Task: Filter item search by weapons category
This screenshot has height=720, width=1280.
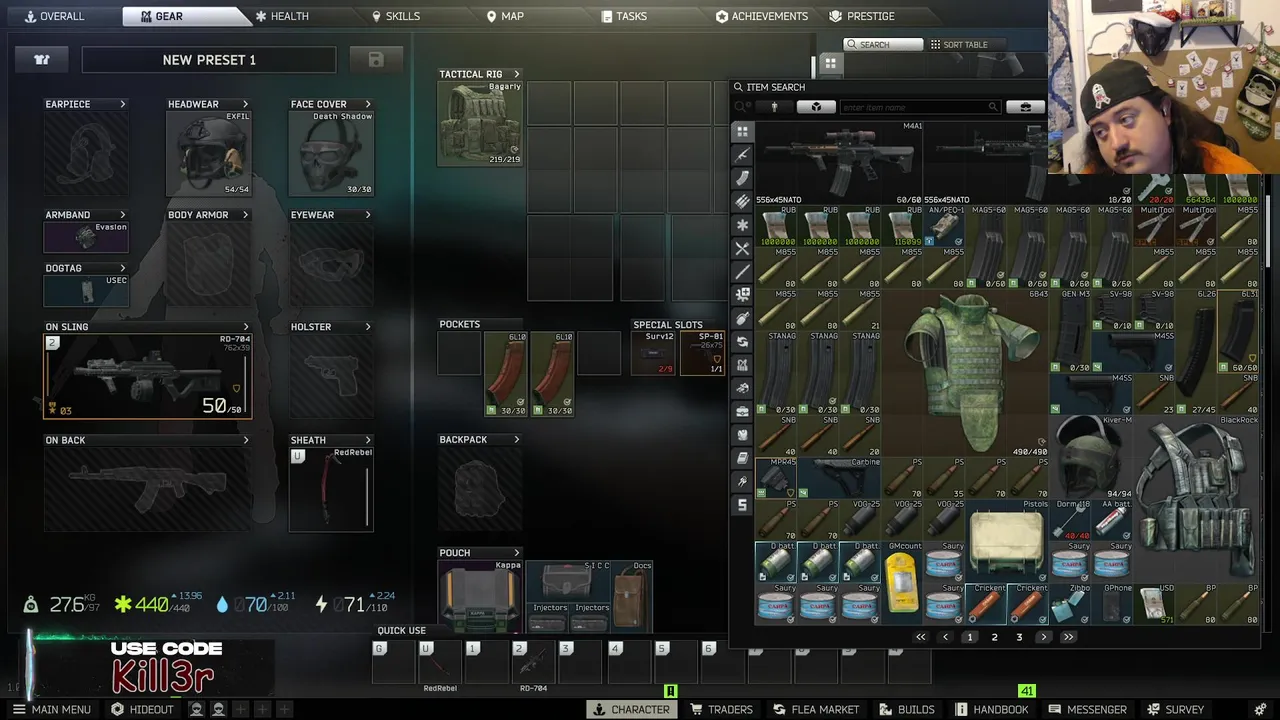Action: coord(742,155)
